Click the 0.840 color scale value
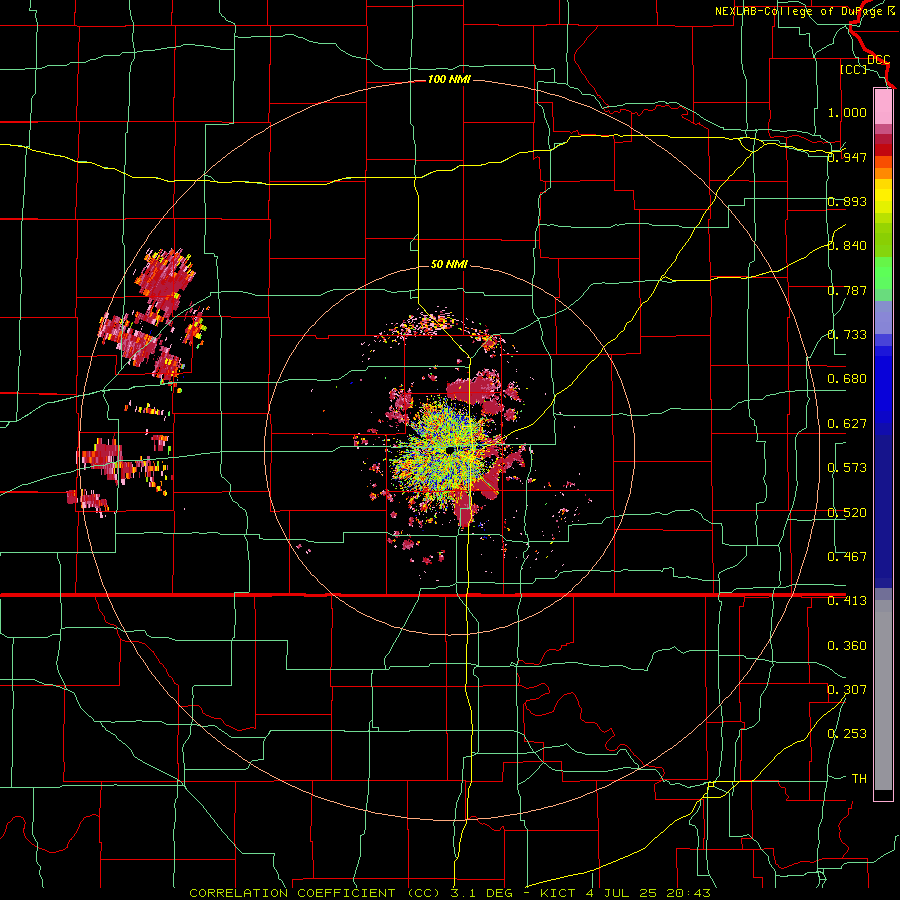 tap(847, 246)
